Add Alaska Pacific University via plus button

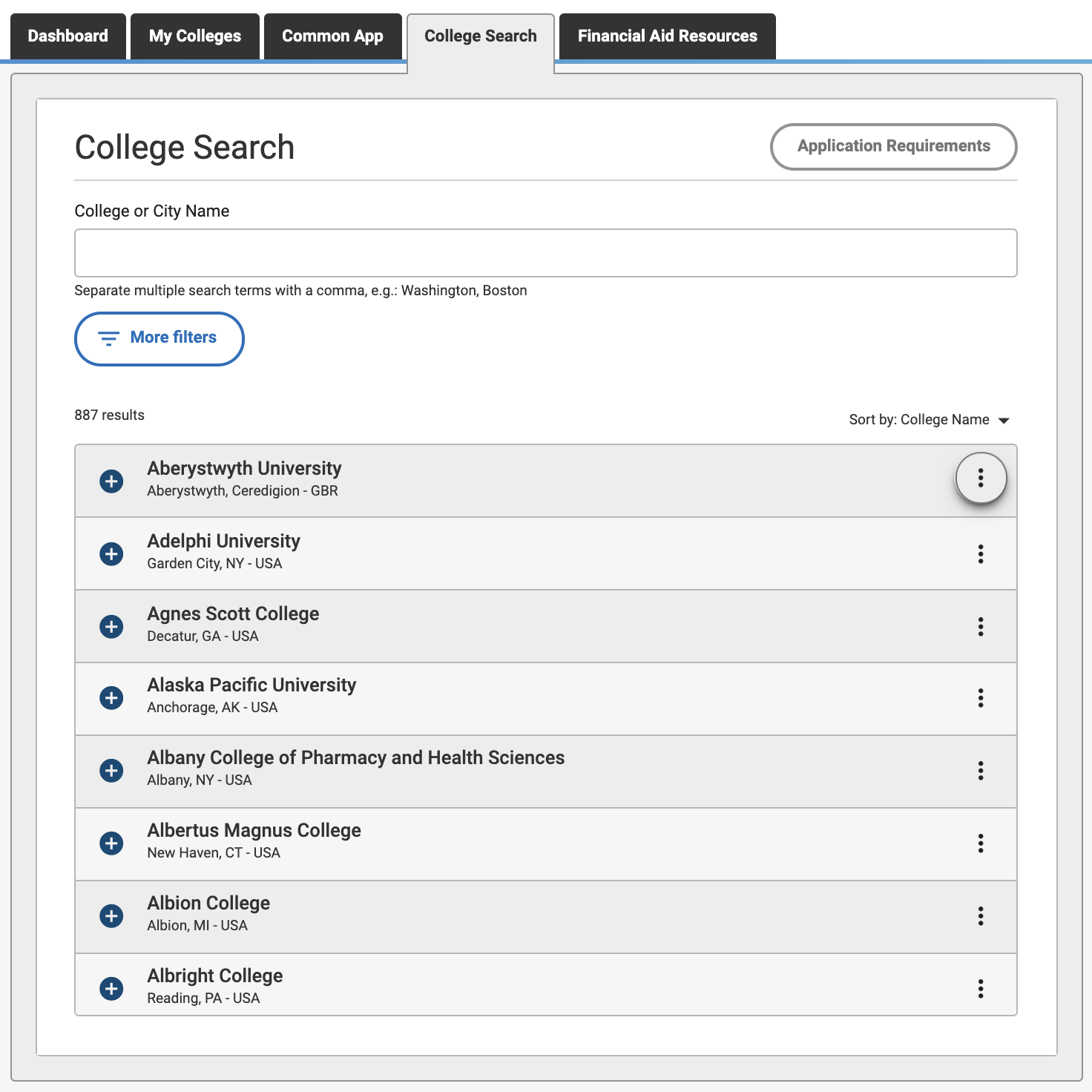pos(111,698)
